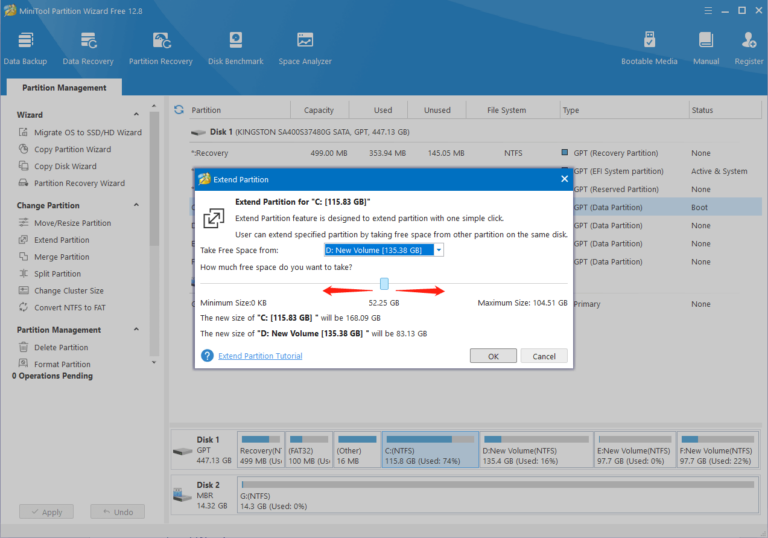
Task: Click the Disk 2 drive icon in the disk map
Action: 182,495
